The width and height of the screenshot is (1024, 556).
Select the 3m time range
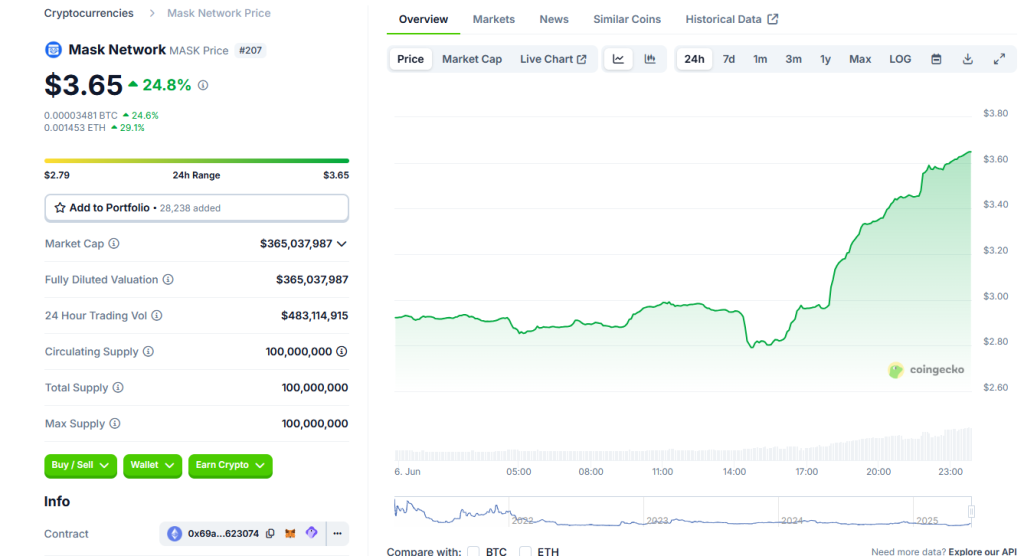[x=793, y=59]
